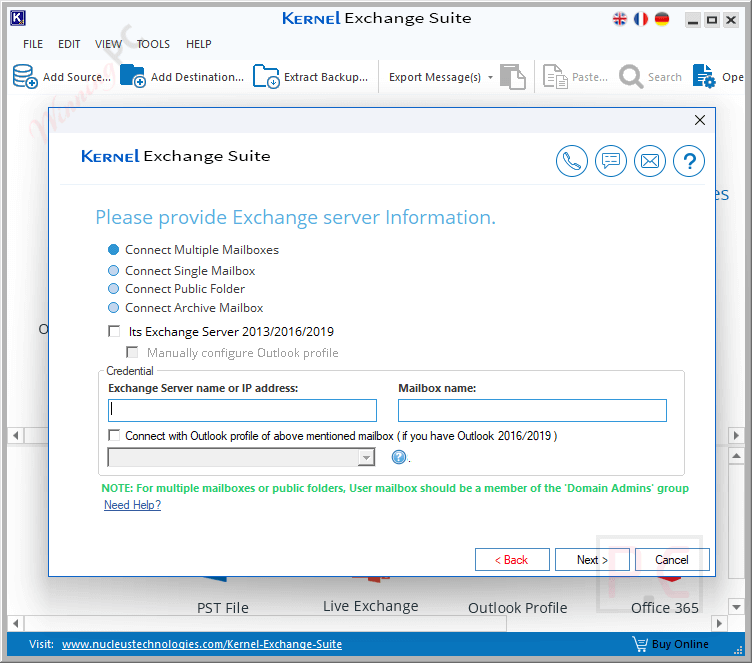Open the EDIT menu
752x663 pixels.
[x=69, y=44]
